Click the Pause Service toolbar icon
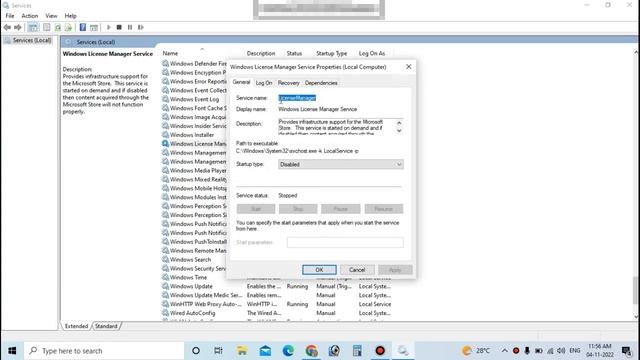Screen dimensions: 640x360 tap(130, 27)
